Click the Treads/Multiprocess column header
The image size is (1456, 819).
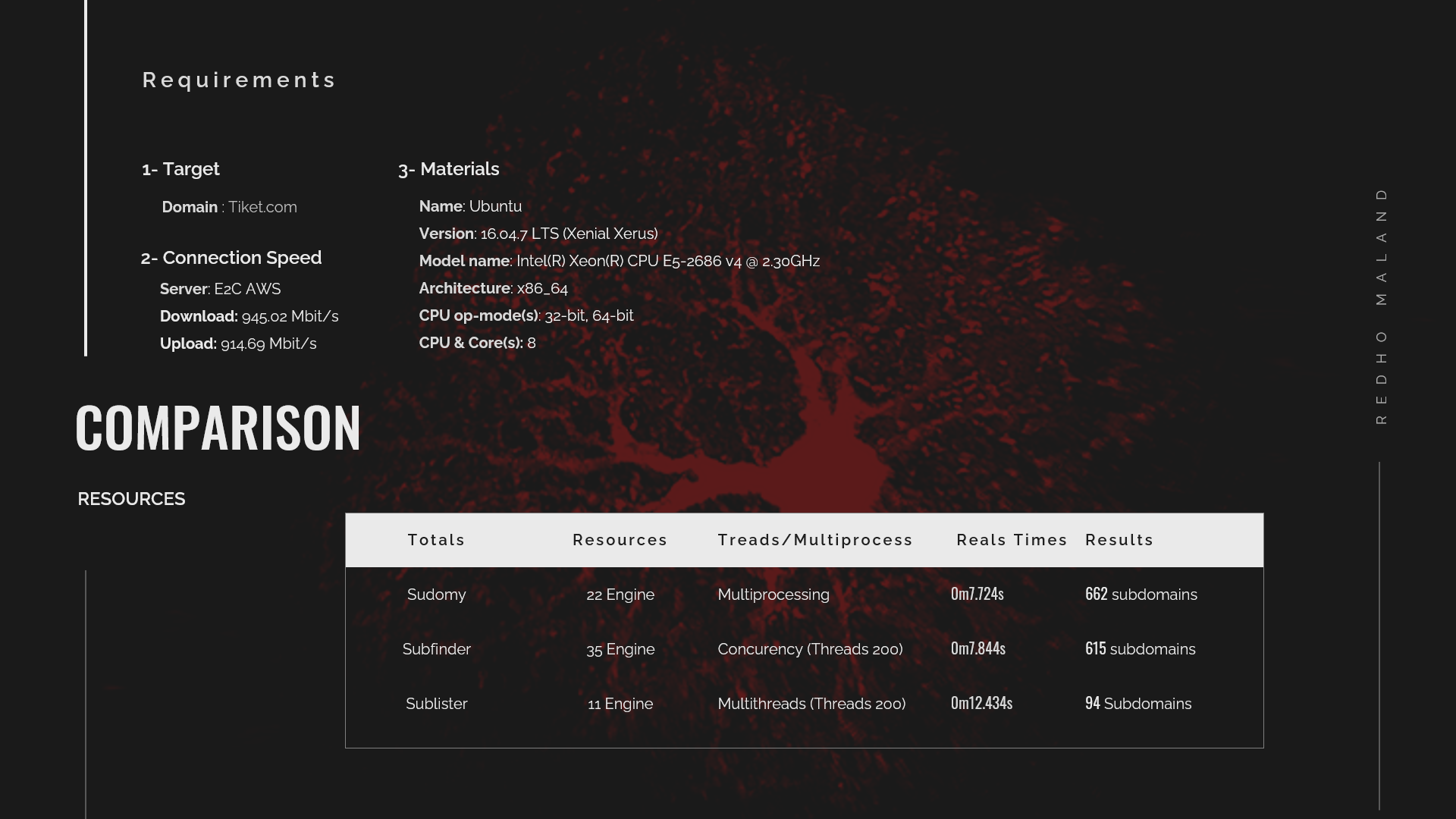(815, 540)
